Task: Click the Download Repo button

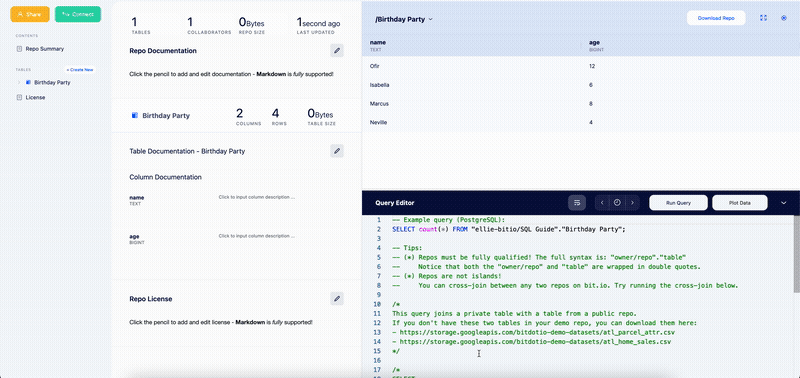Action: 716,18
